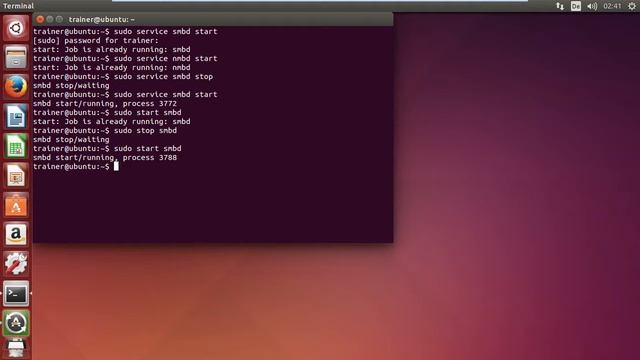Open Ubuntu Software Center
This screenshot has height=360, width=640.
point(16,205)
